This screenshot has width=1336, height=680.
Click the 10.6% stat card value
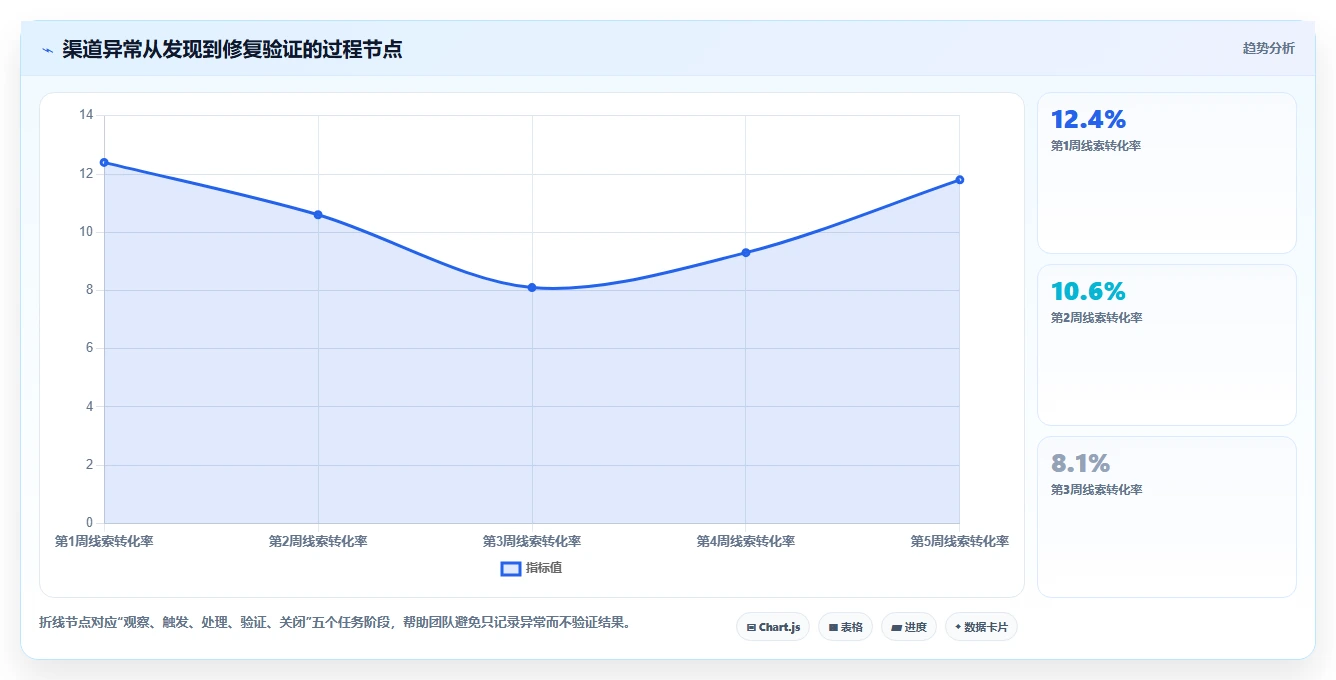(1088, 291)
